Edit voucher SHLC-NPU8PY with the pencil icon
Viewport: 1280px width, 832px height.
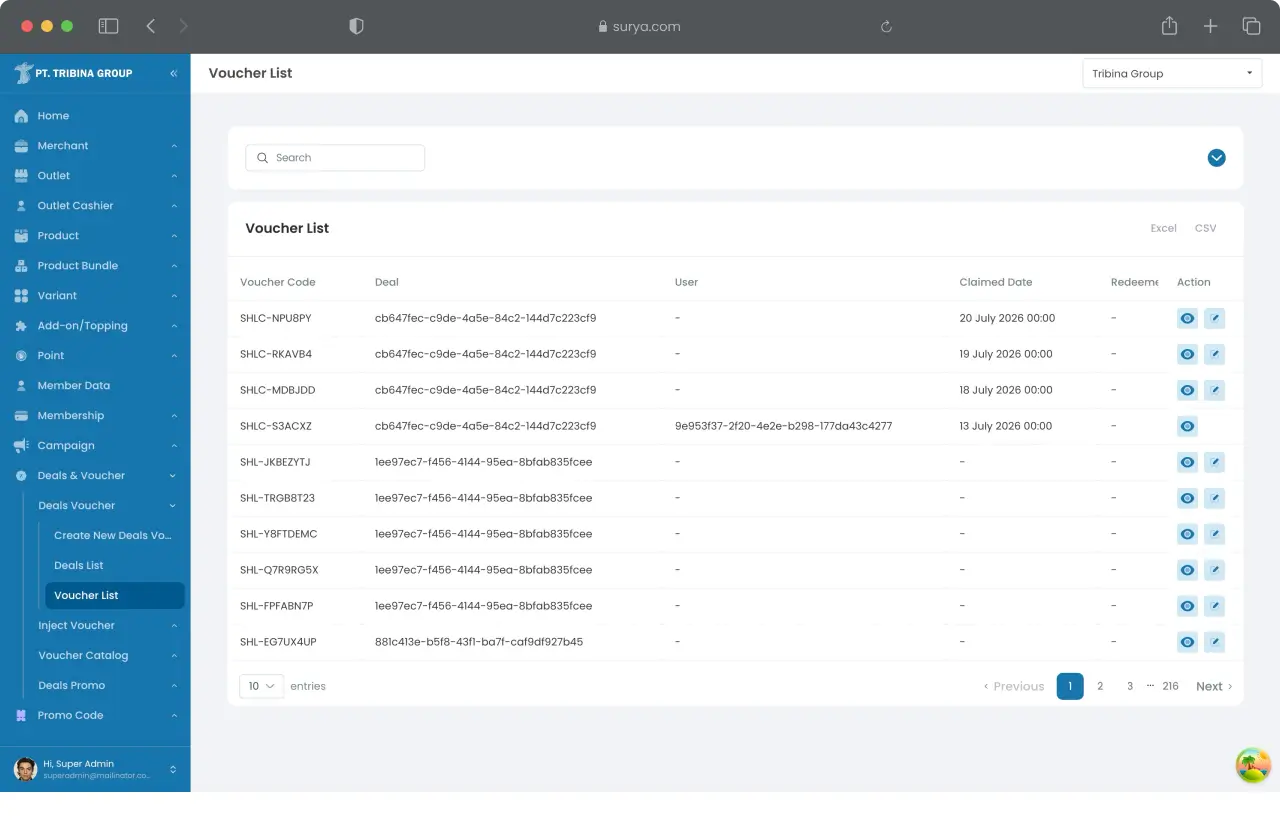(1214, 318)
